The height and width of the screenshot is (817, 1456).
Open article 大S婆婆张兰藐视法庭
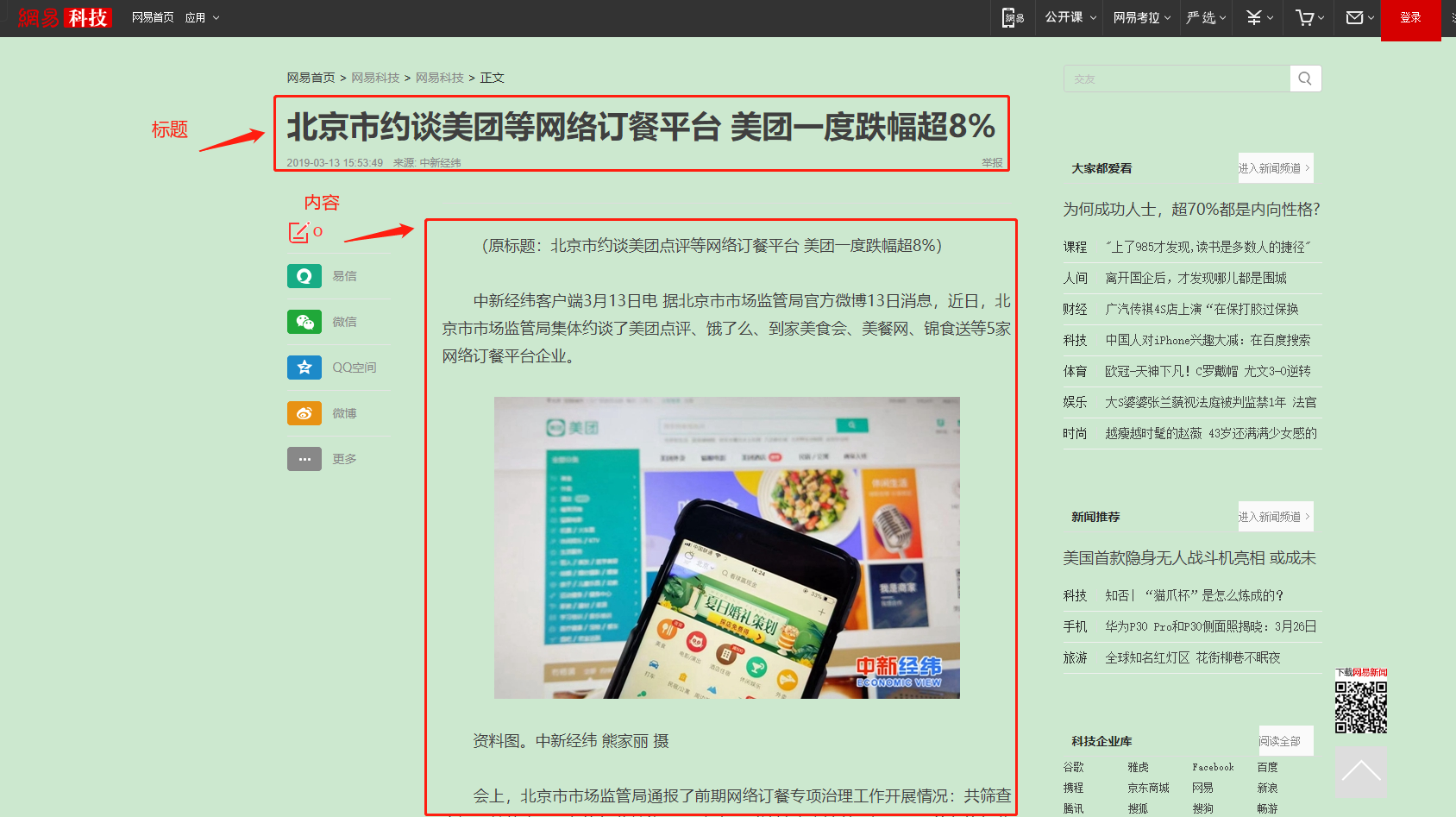pos(1211,402)
